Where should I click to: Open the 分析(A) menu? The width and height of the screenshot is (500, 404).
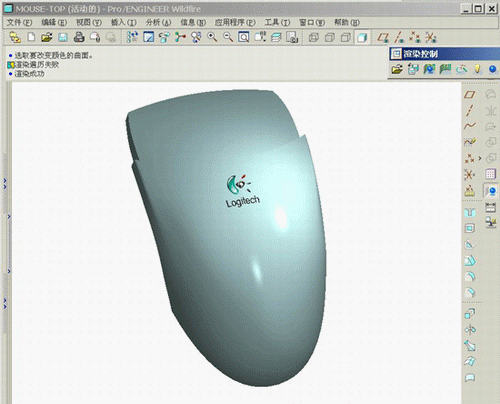tap(158, 22)
